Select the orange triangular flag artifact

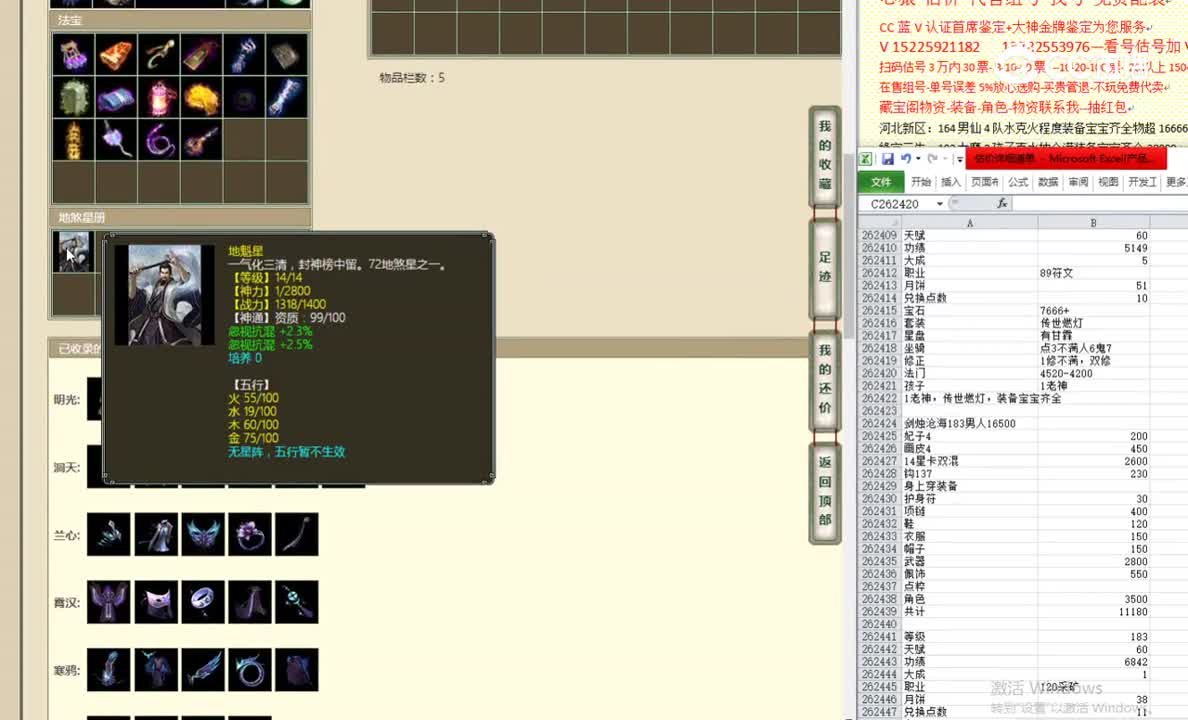click(x=116, y=54)
